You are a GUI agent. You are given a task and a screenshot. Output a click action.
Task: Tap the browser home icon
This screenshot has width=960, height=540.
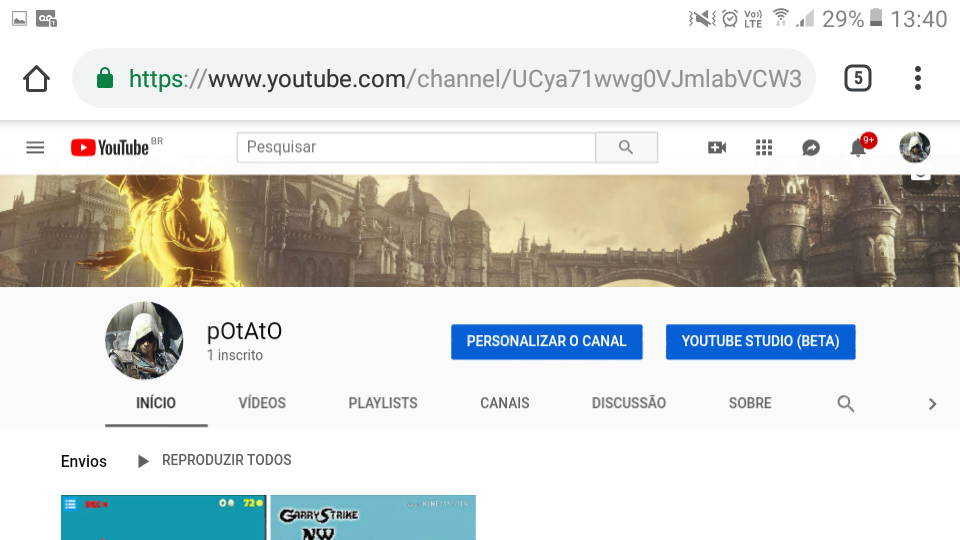click(36, 78)
